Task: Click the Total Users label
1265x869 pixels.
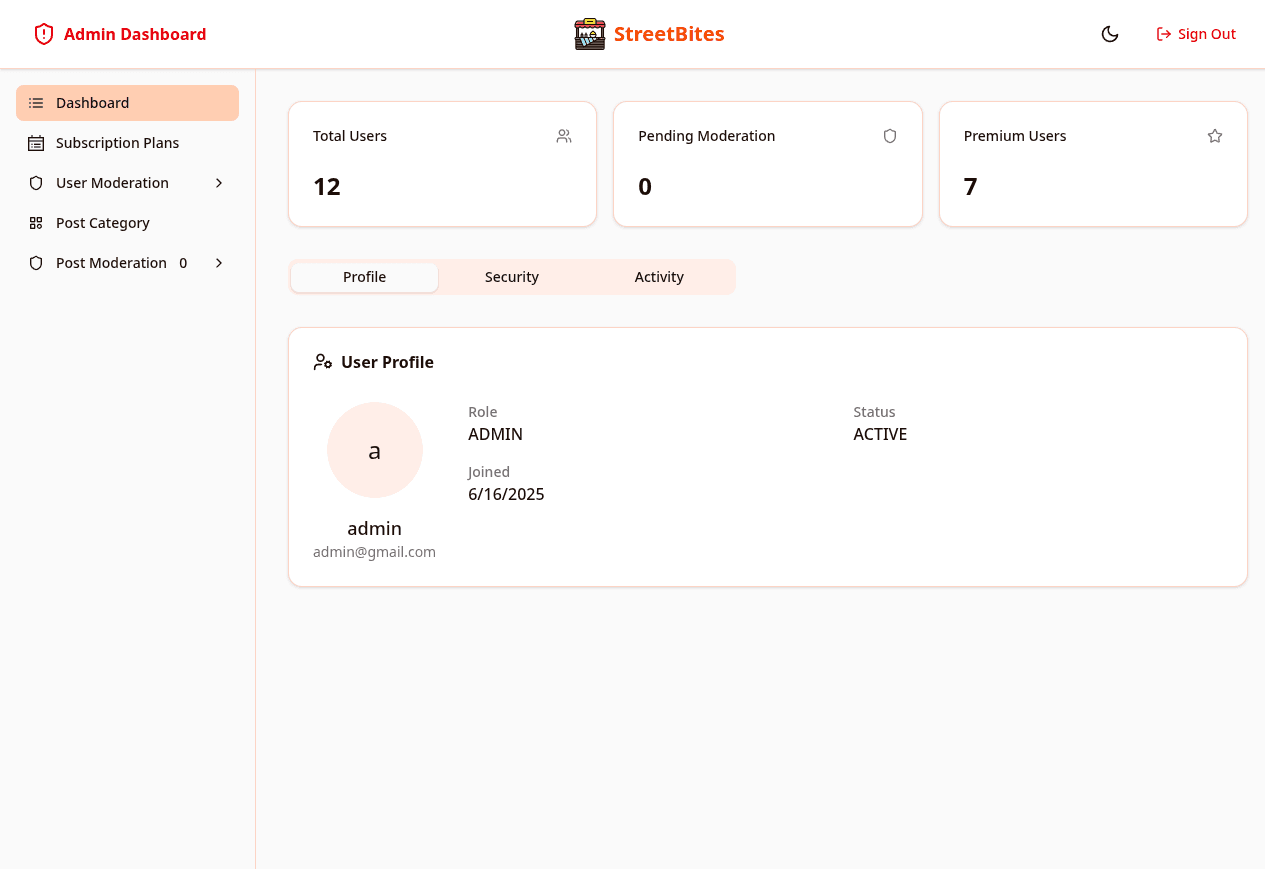Action: (350, 136)
